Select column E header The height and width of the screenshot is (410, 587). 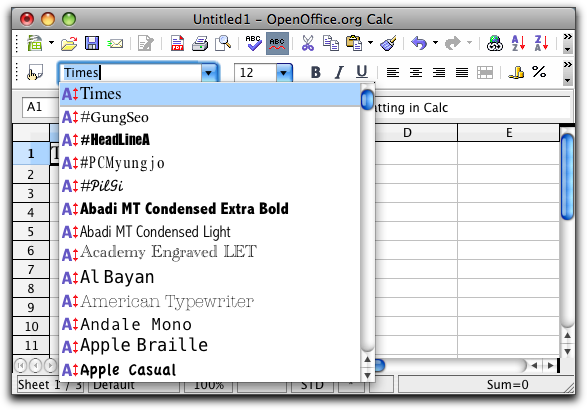(509, 133)
